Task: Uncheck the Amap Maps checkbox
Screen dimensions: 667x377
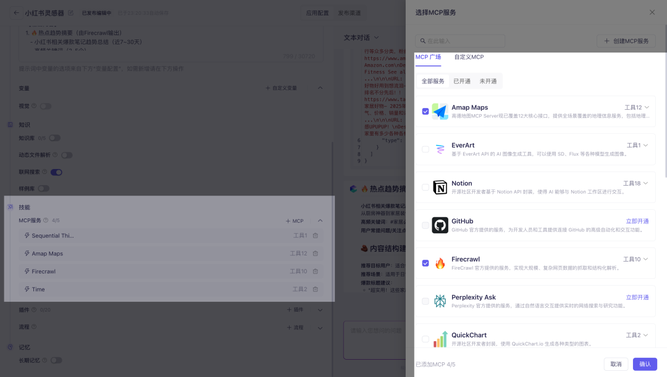Action: pos(425,111)
